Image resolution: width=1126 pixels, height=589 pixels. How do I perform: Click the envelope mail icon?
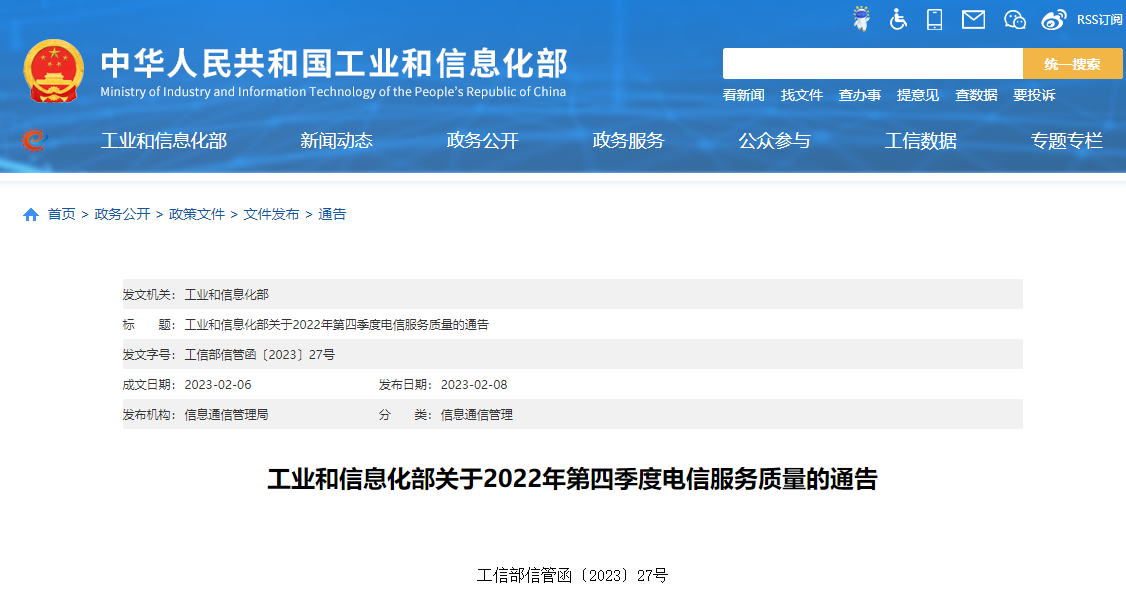click(973, 19)
